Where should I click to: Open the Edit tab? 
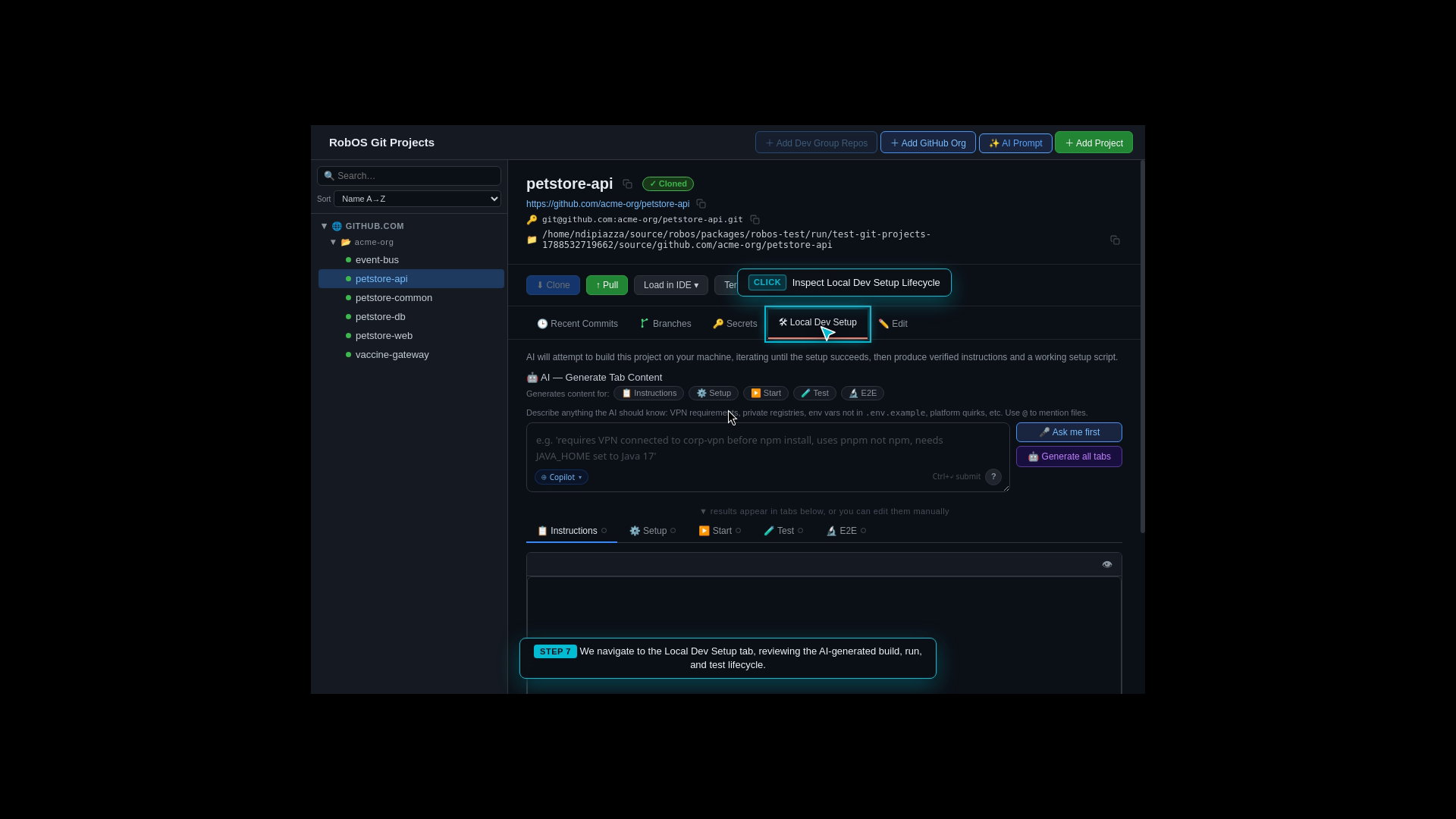pos(893,324)
